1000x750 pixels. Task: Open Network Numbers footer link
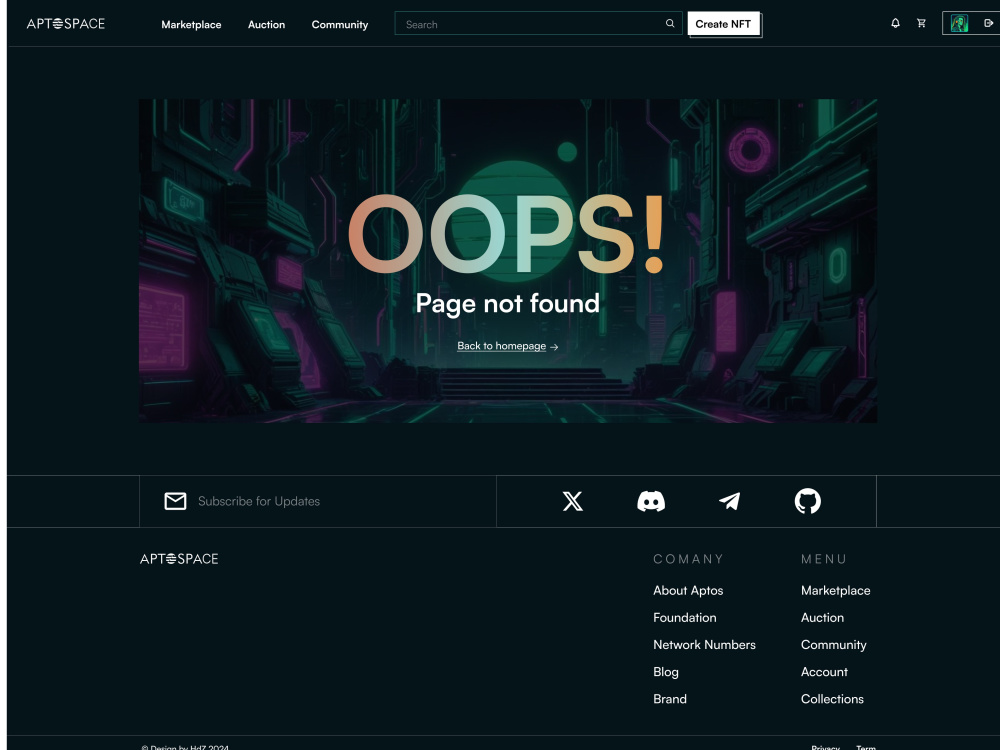tap(704, 645)
